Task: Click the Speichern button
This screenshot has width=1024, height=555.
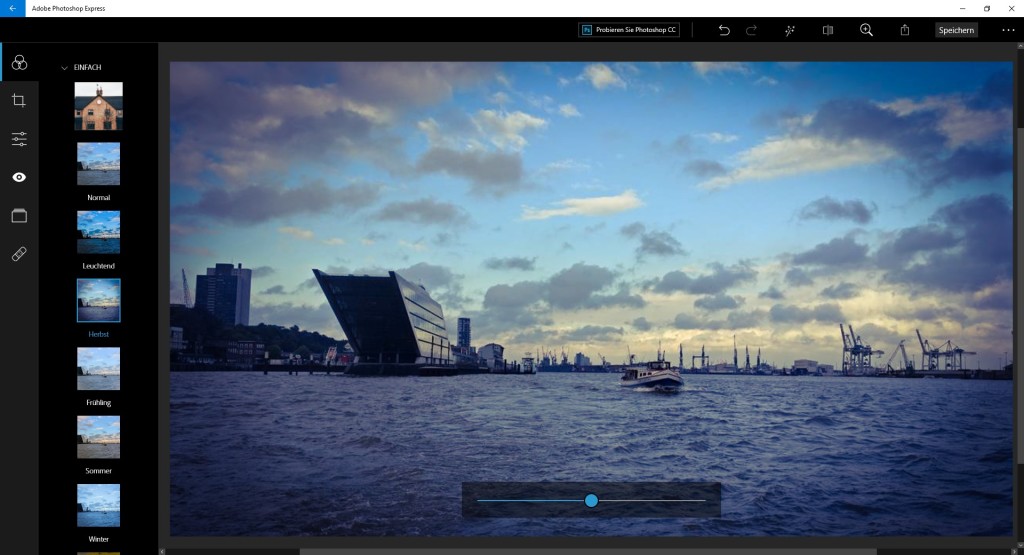Action: click(x=956, y=30)
